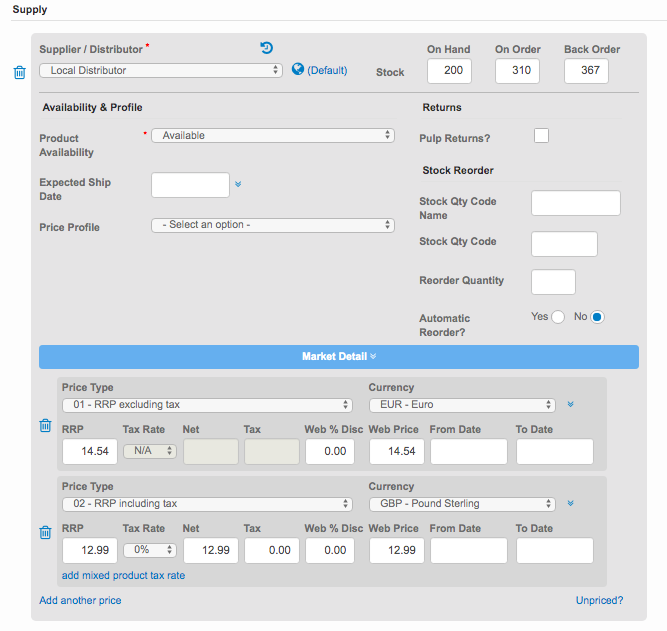Viewport: 667px width, 631px height.
Task: Expand chevron next to EUR - Euro currency
Action: 570,405
